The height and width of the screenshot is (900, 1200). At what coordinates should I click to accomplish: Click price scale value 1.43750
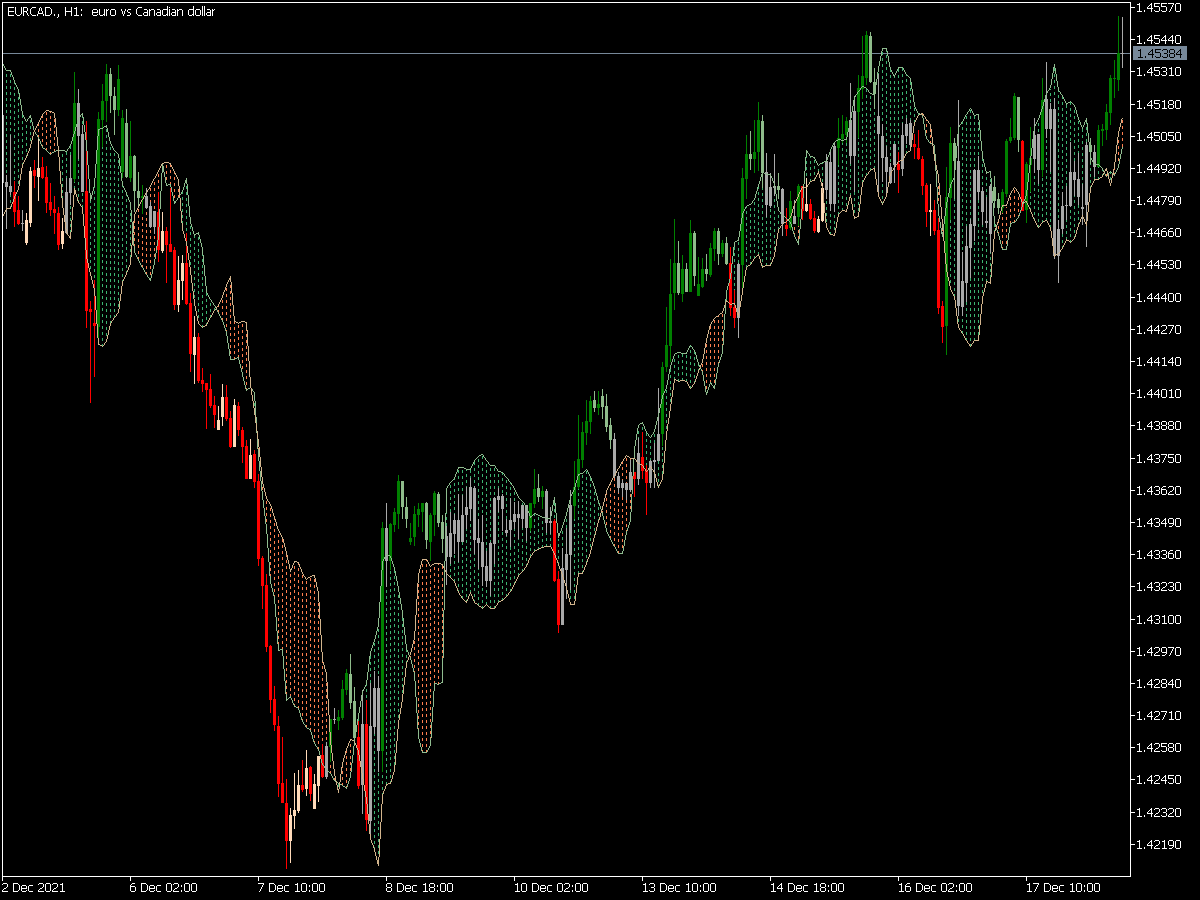coord(1159,458)
